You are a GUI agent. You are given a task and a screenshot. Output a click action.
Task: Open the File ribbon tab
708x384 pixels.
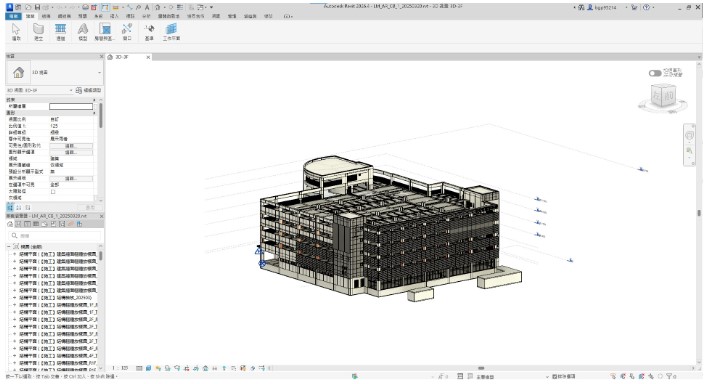[x=14, y=16]
